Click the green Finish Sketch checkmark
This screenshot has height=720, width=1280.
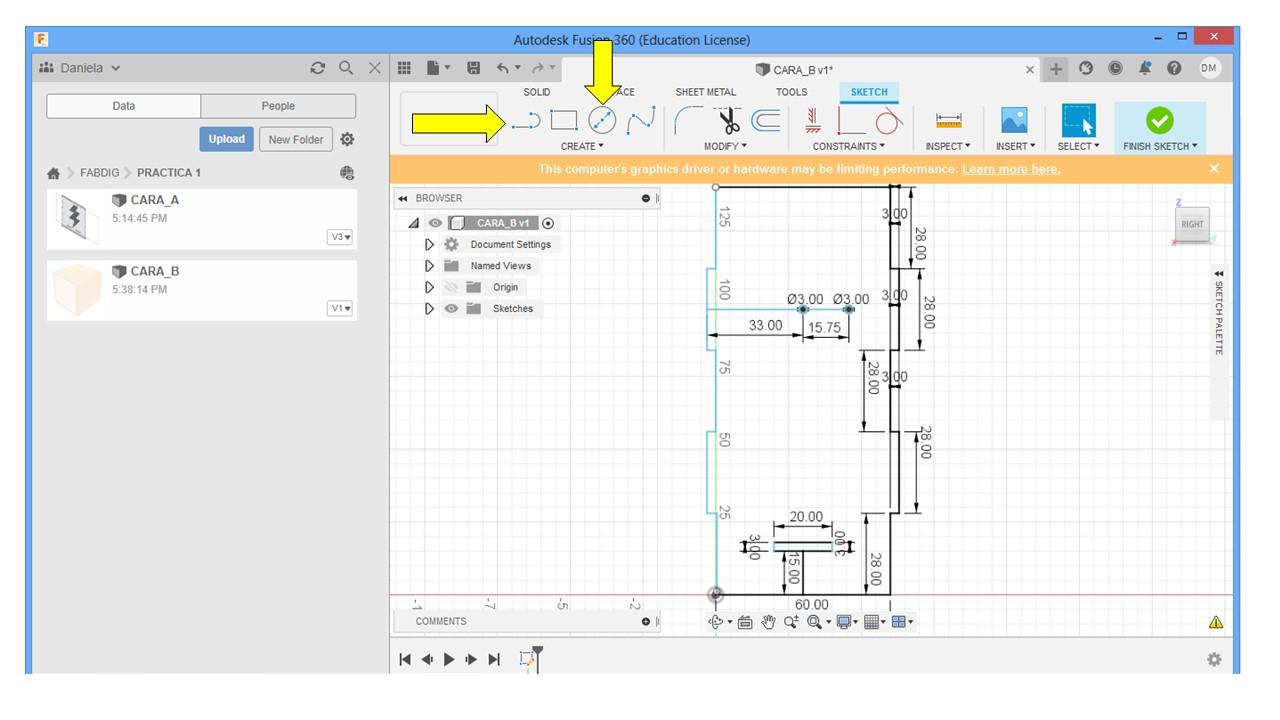[x=1159, y=120]
